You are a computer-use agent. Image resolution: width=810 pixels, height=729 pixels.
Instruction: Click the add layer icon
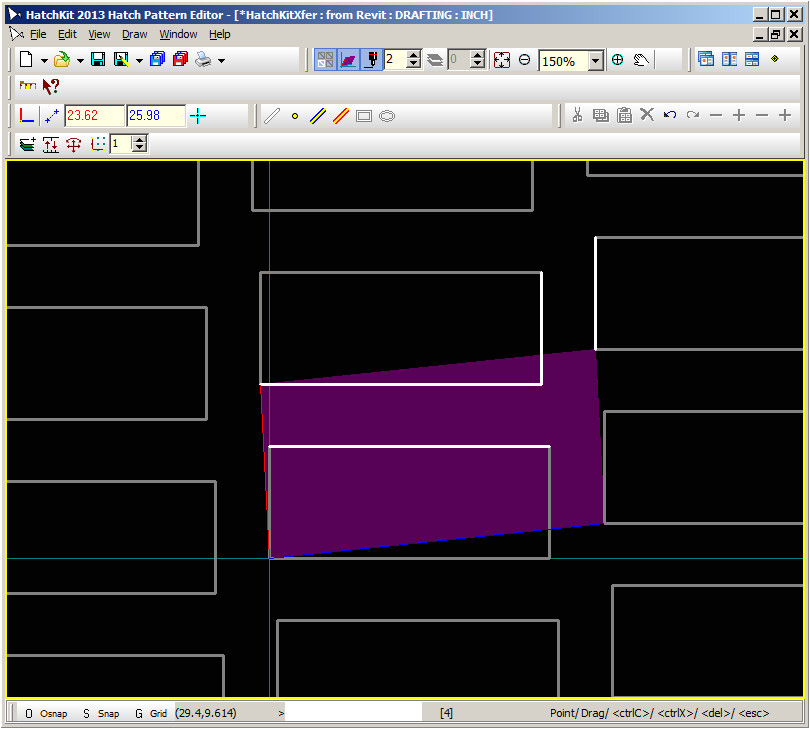pos(27,144)
